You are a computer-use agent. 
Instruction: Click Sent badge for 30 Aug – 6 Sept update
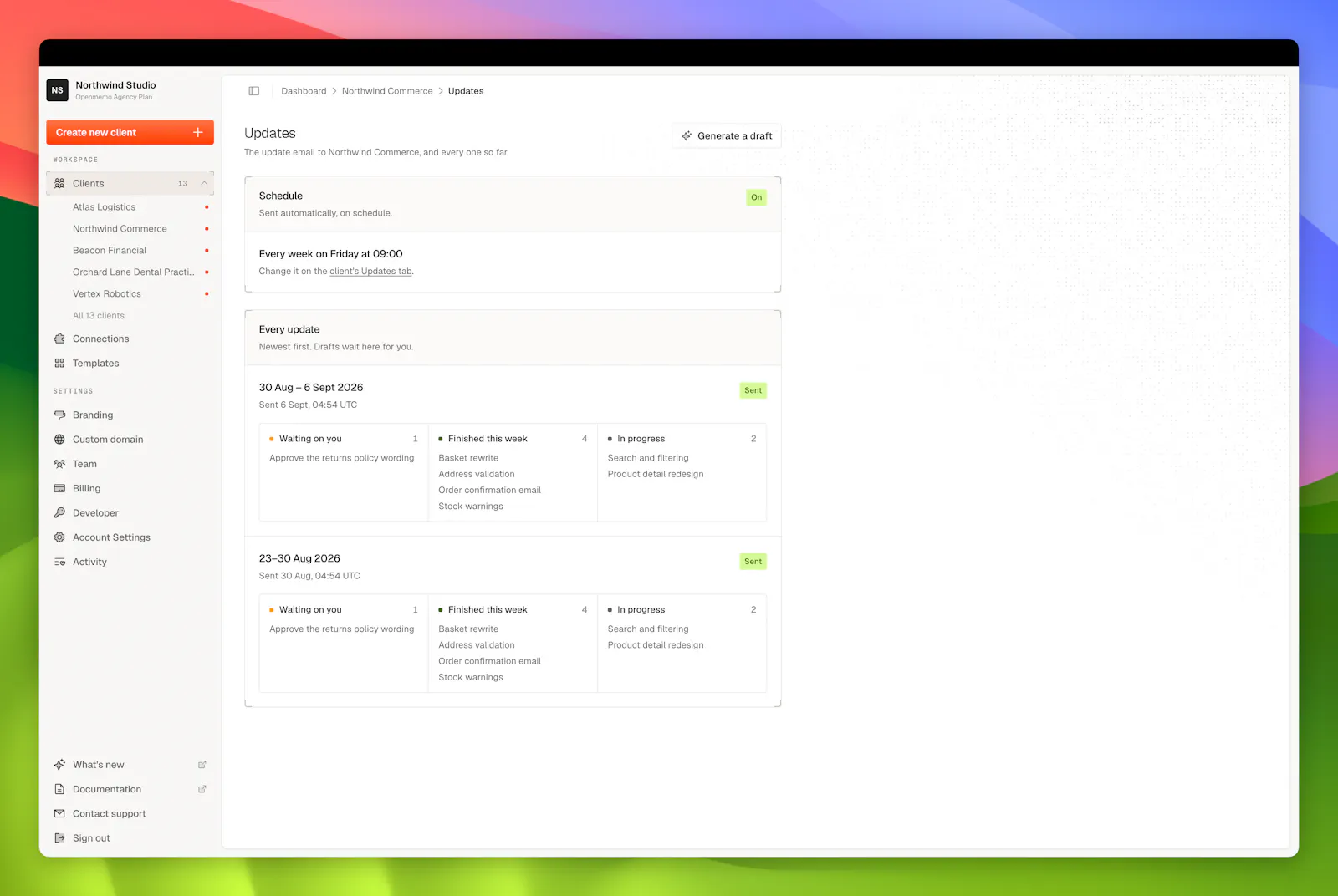(x=753, y=390)
